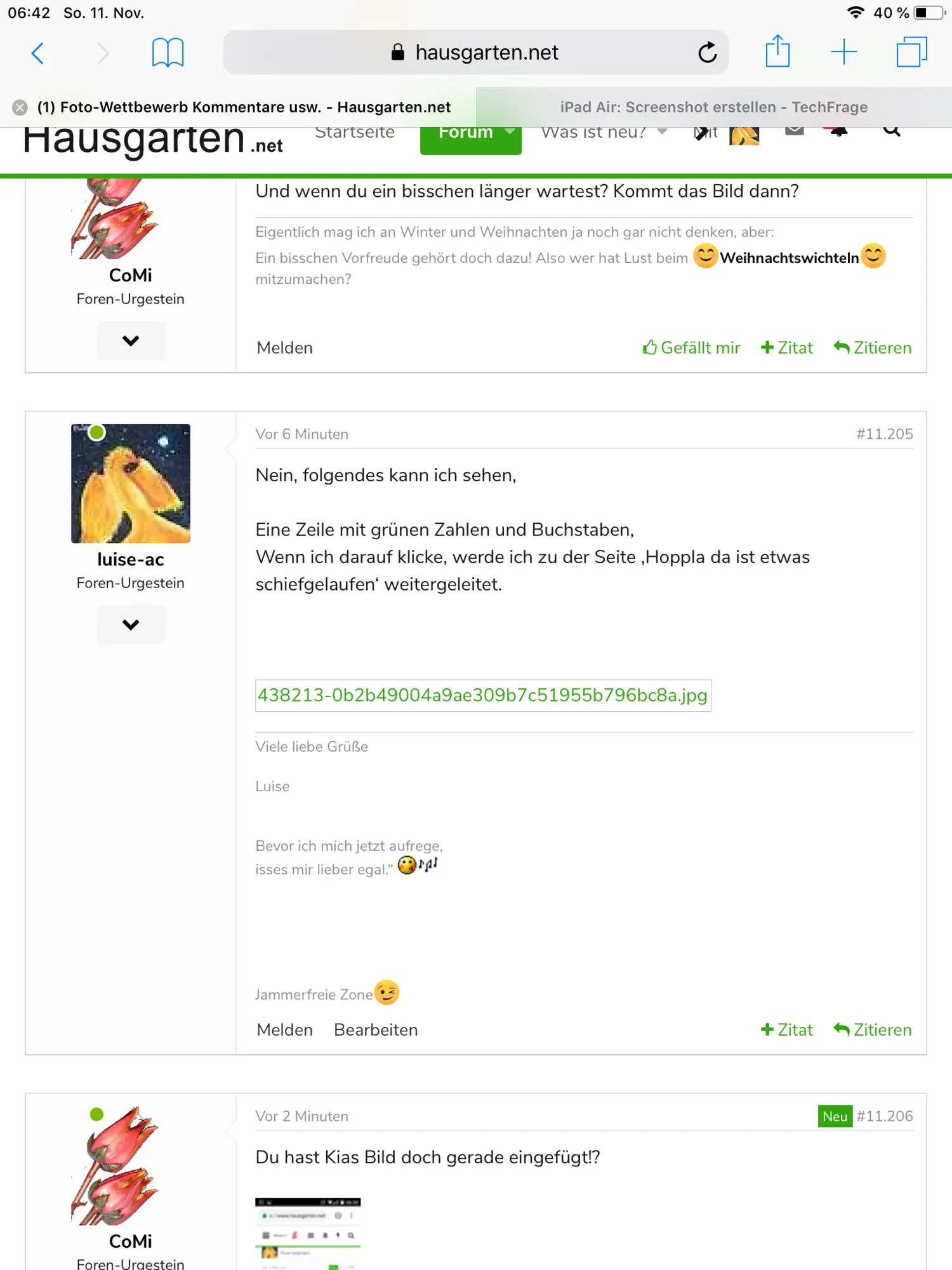Go to Startseite in the navigation

(x=354, y=133)
